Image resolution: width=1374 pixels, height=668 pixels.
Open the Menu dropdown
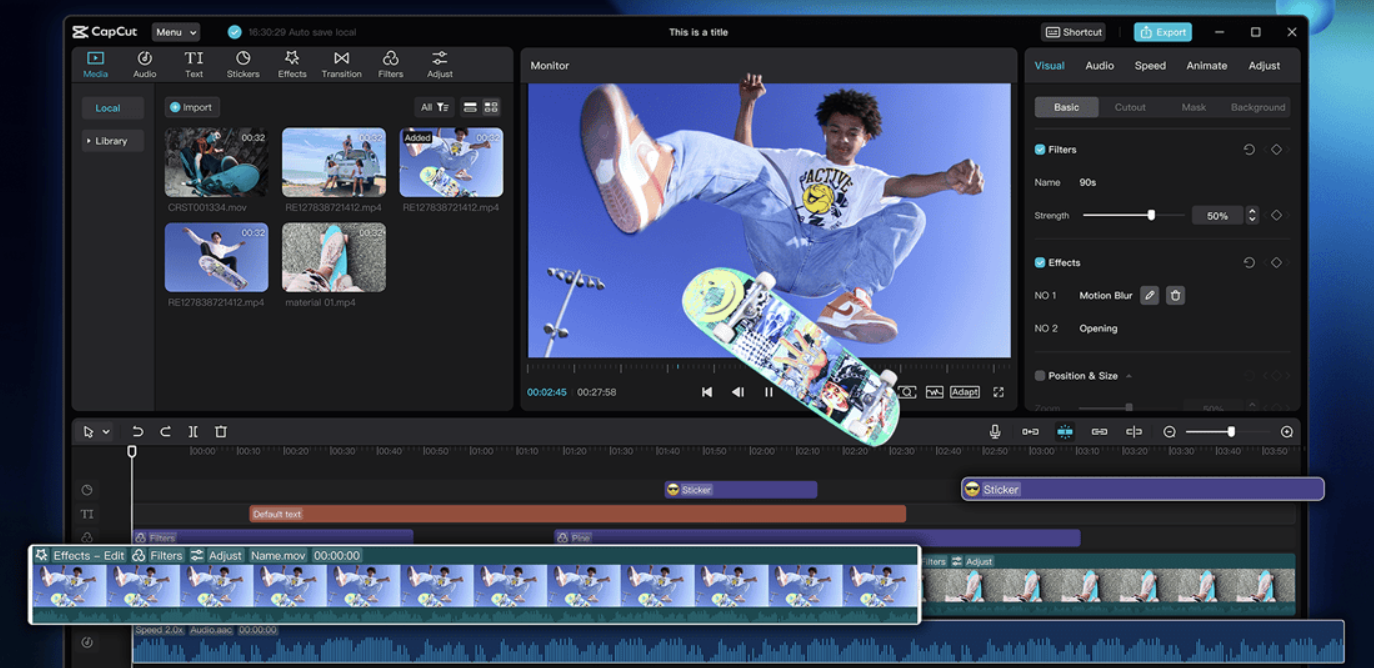(176, 32)
